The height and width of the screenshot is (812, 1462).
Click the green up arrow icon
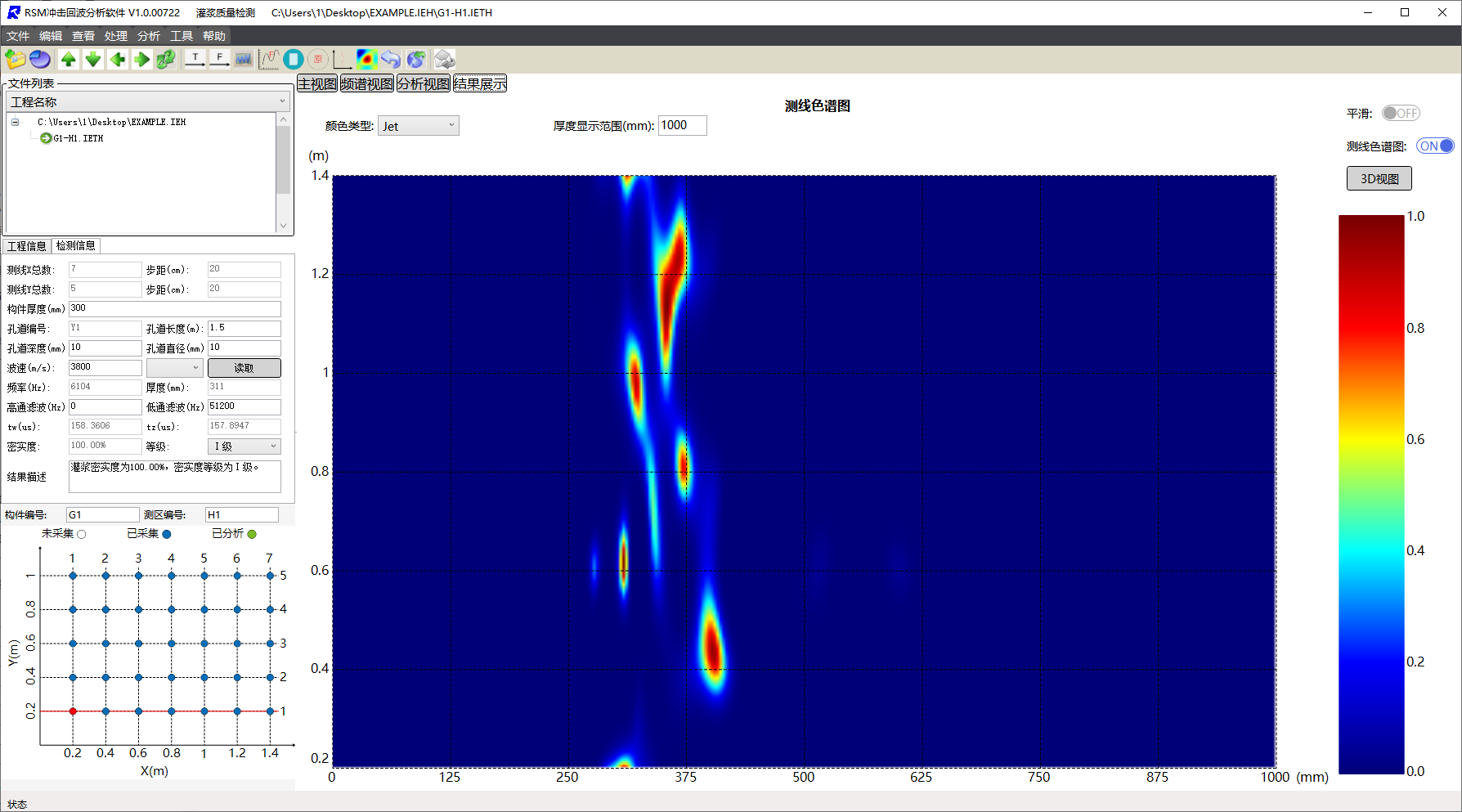coord(69,59)
